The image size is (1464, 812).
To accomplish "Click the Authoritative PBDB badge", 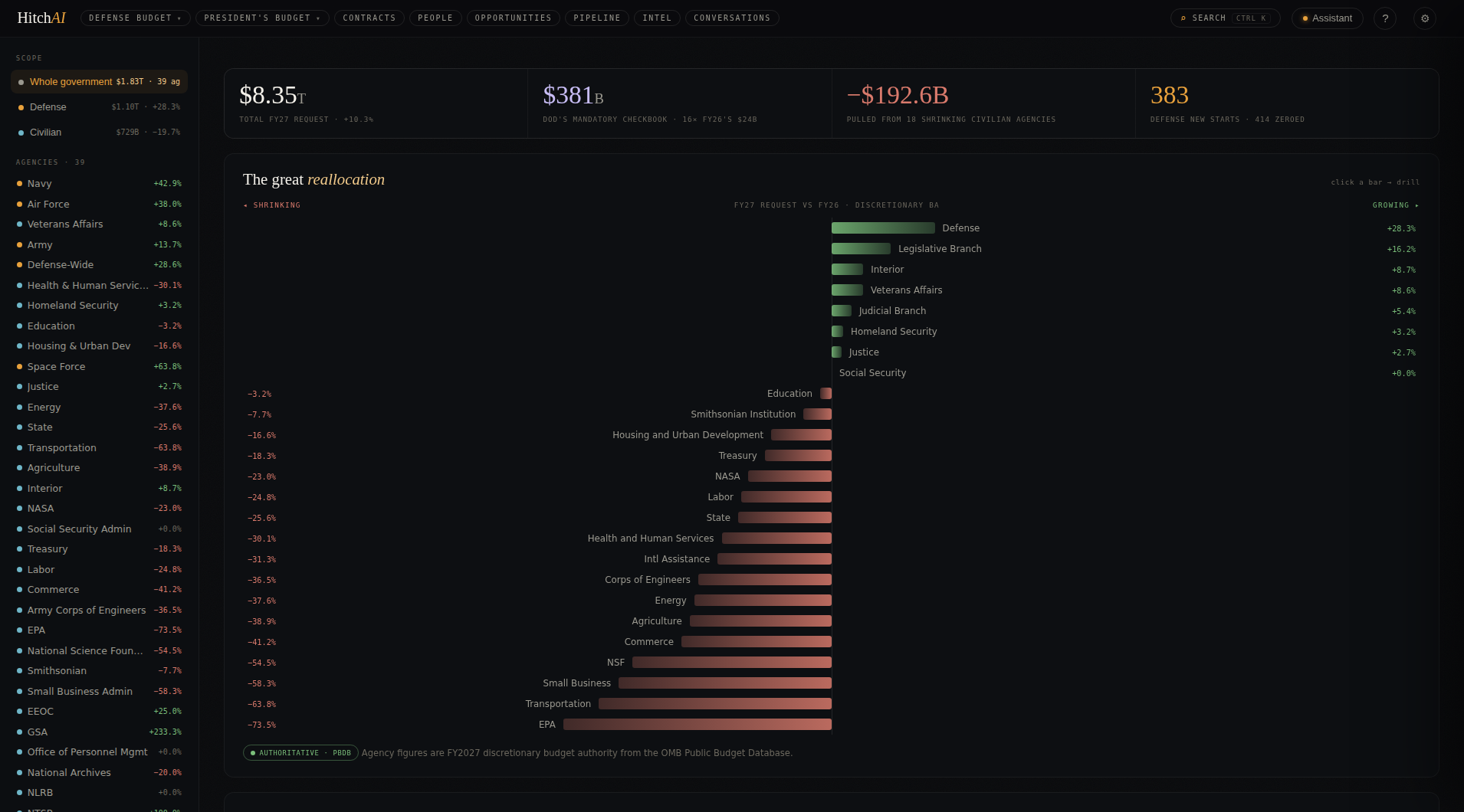I will coord(300,753).
